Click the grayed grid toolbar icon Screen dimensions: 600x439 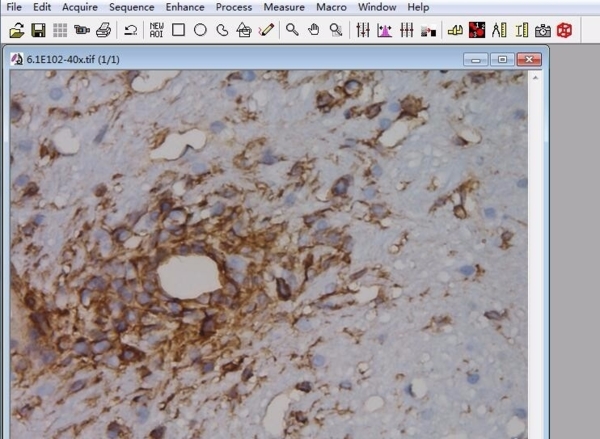coord(60,30)
